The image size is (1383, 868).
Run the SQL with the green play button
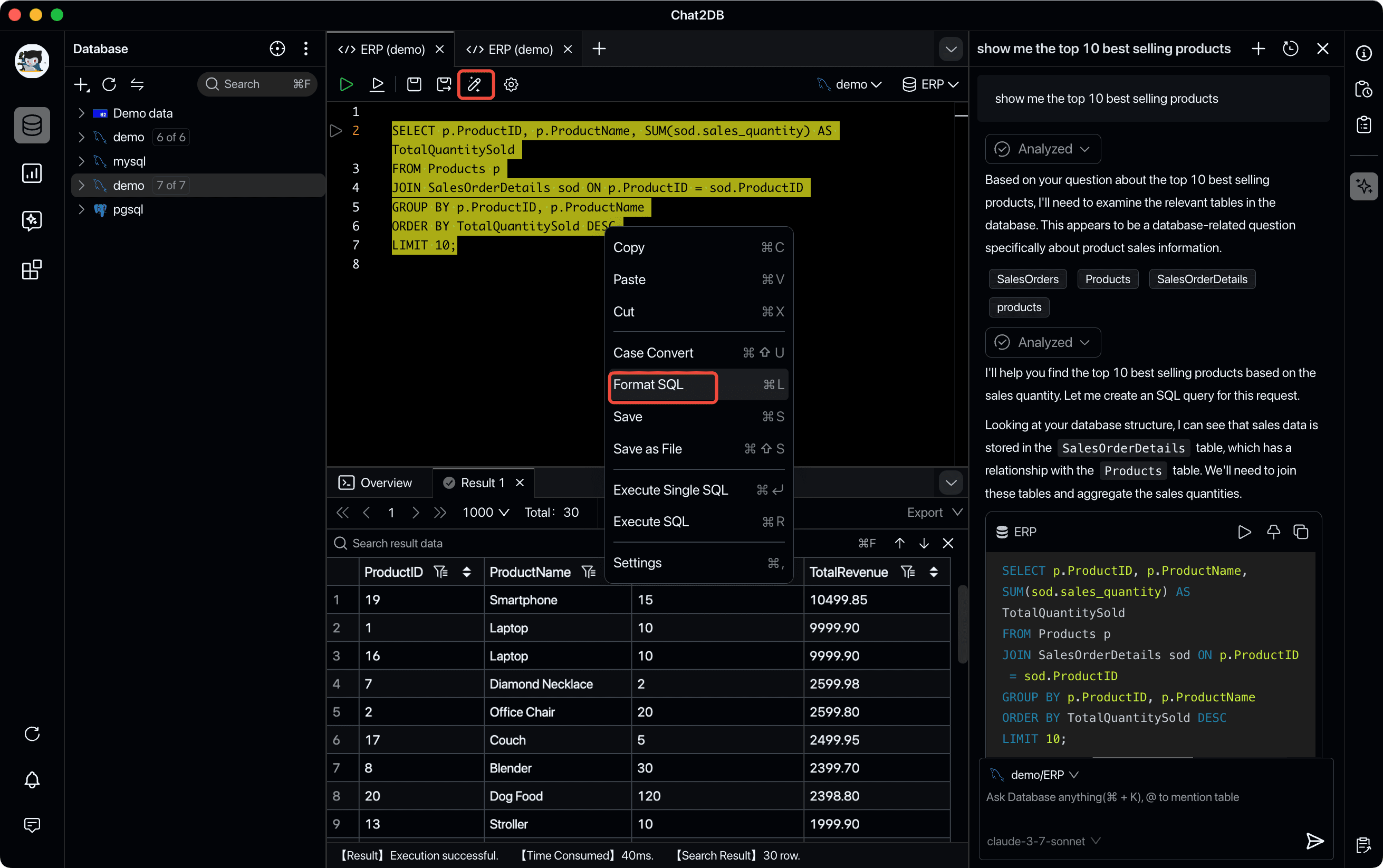click(x=345, y=84)
